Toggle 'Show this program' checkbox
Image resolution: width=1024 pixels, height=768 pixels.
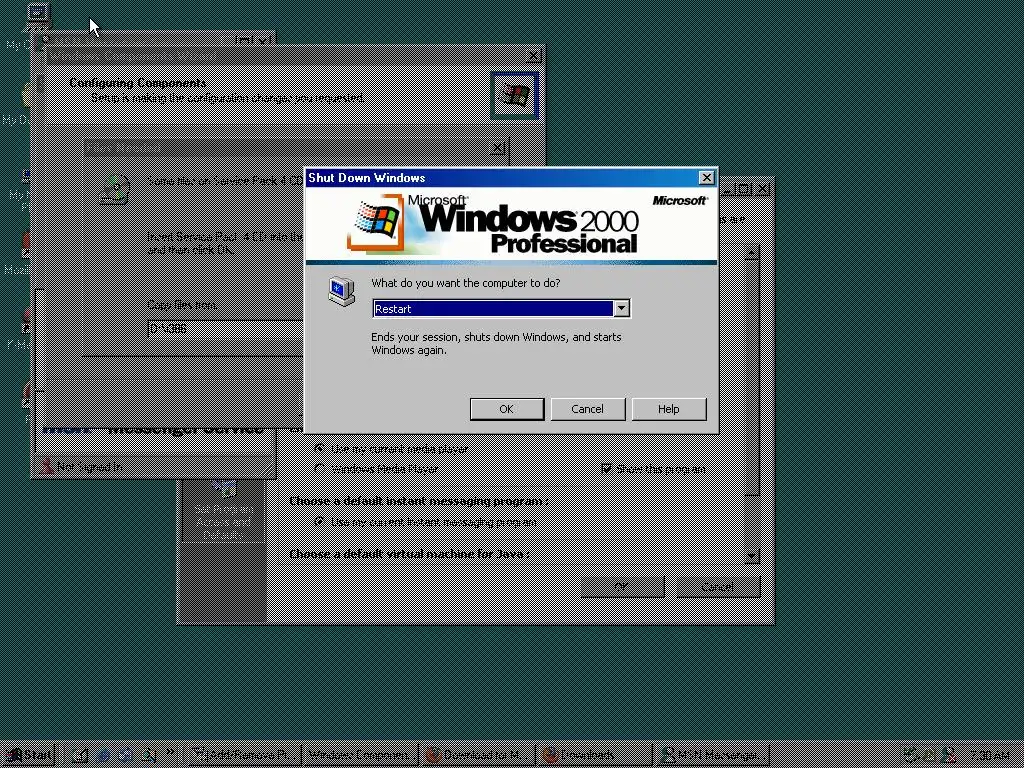tap(607, 468)
